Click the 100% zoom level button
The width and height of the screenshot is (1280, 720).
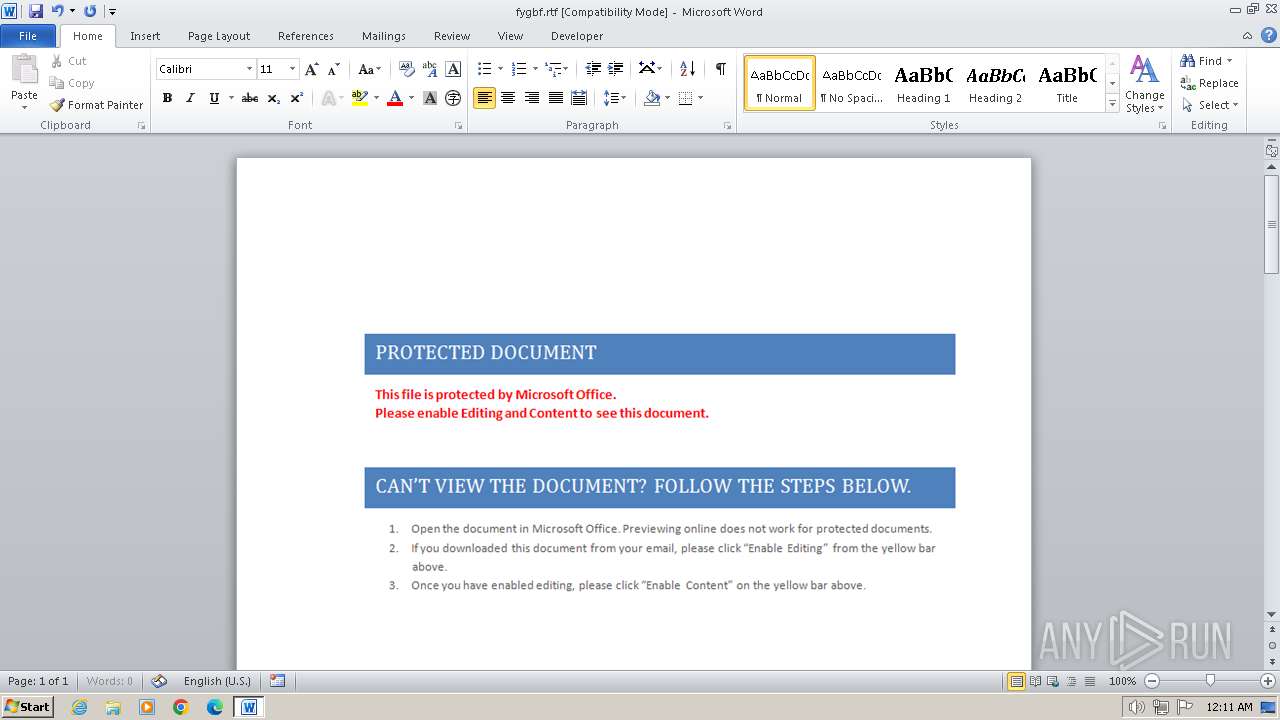pyautogui.click(x=1122, y=681)
